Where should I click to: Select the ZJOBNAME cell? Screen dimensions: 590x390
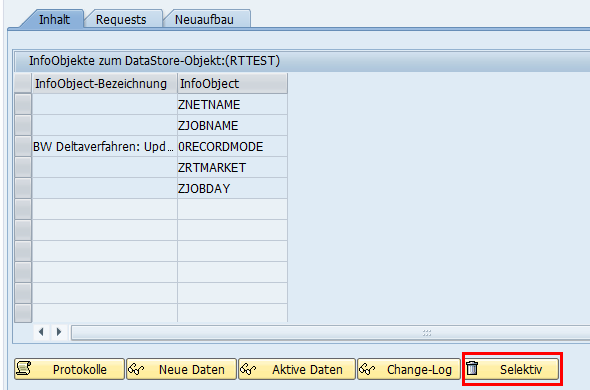(232, 126)
